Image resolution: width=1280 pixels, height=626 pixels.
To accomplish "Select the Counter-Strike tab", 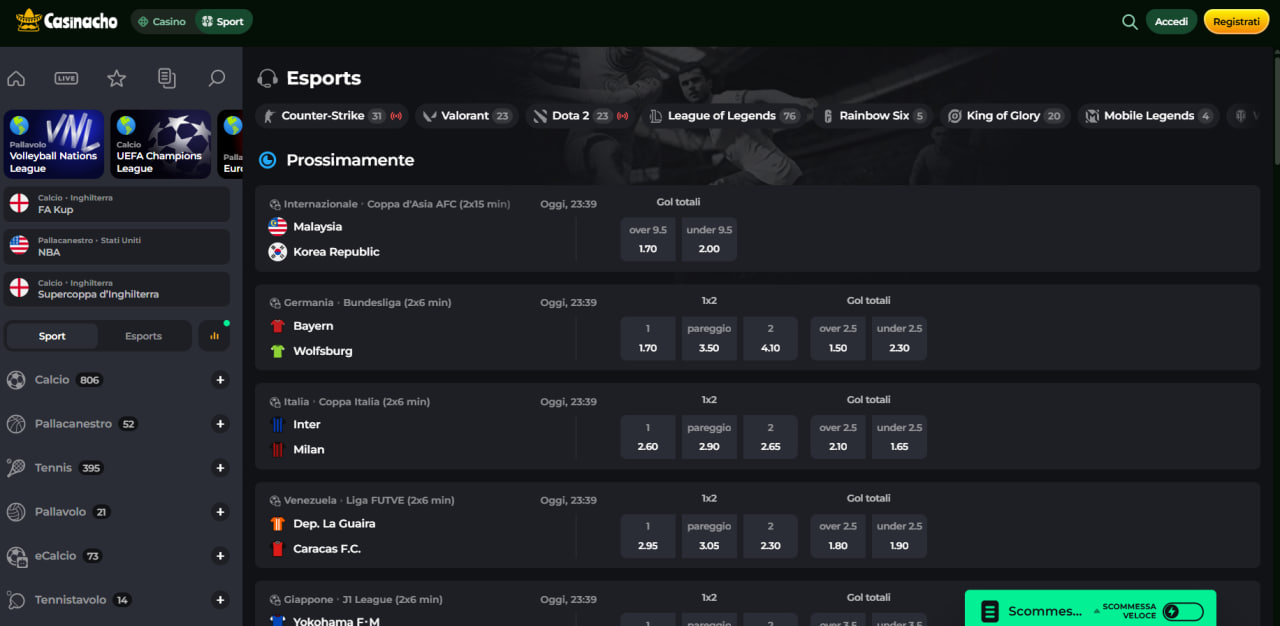I will [332, 116].
